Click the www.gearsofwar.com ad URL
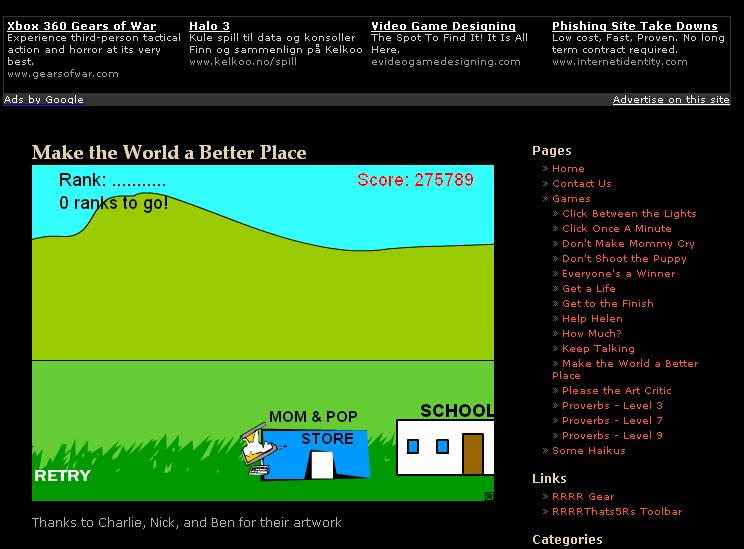The width and height of the screenshot is (744, 549). [x=63, y=74]
